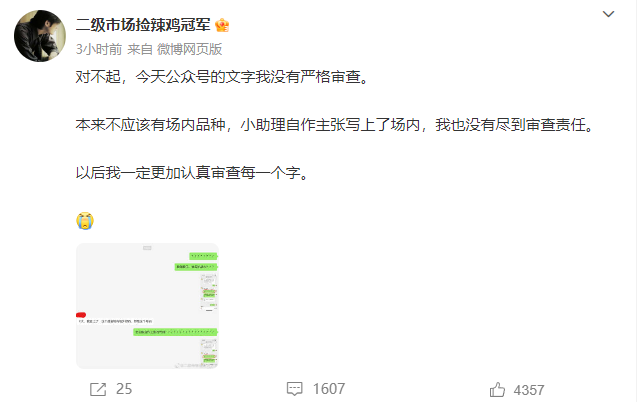The image size is (637, 402).
Task: Click the repost share arrow icon
Action: [x=98, y=389]
